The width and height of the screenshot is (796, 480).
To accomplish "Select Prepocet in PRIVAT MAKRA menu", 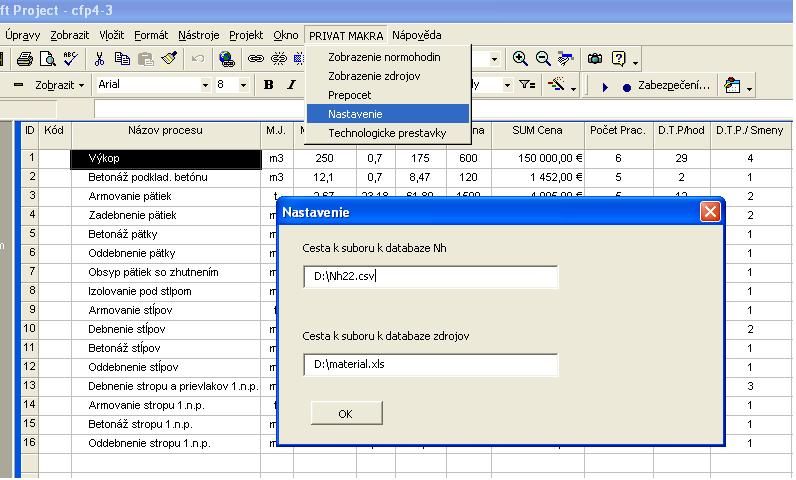I will [x=349, y=95].
